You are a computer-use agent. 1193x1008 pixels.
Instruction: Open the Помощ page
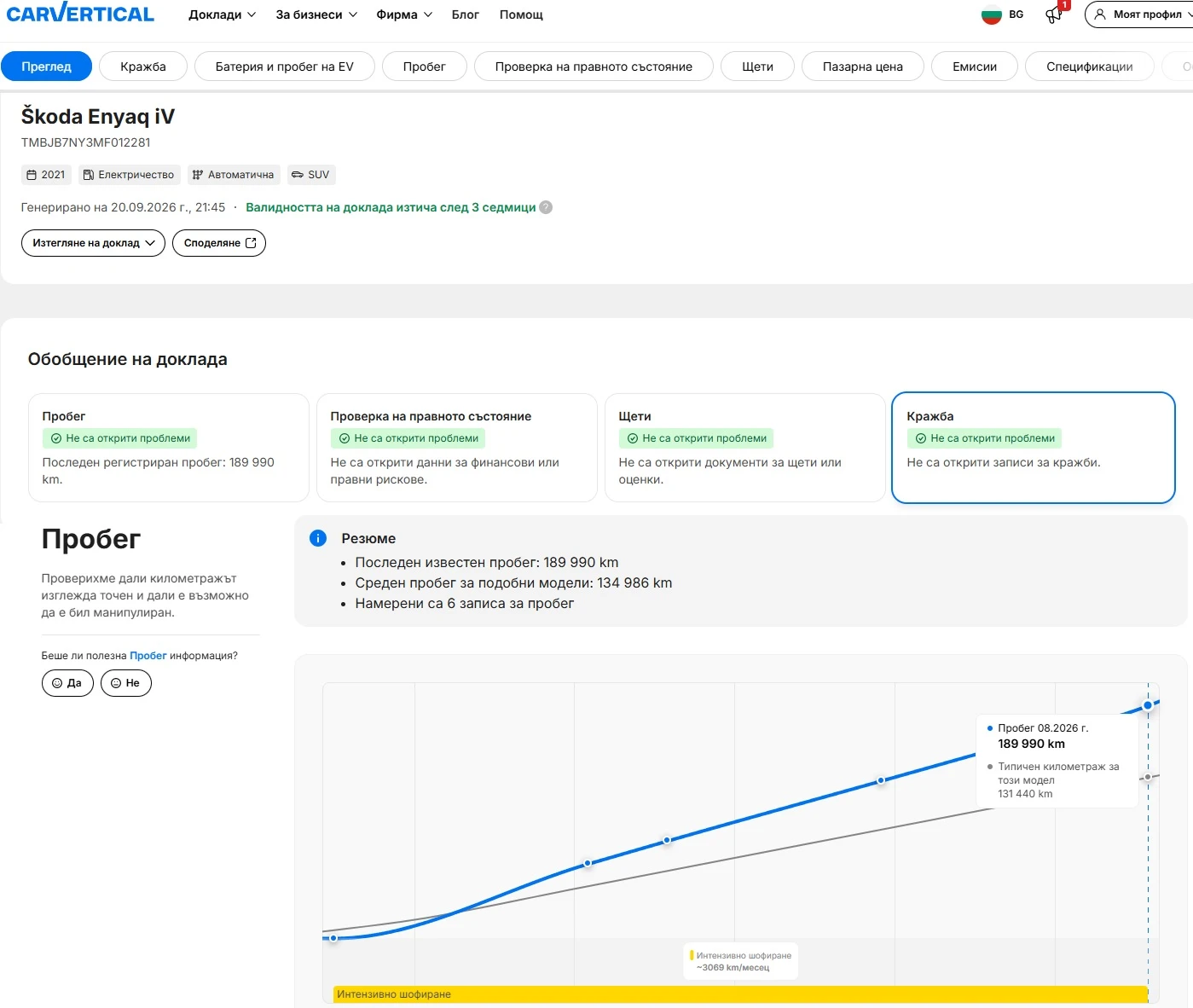click(521, 14)
